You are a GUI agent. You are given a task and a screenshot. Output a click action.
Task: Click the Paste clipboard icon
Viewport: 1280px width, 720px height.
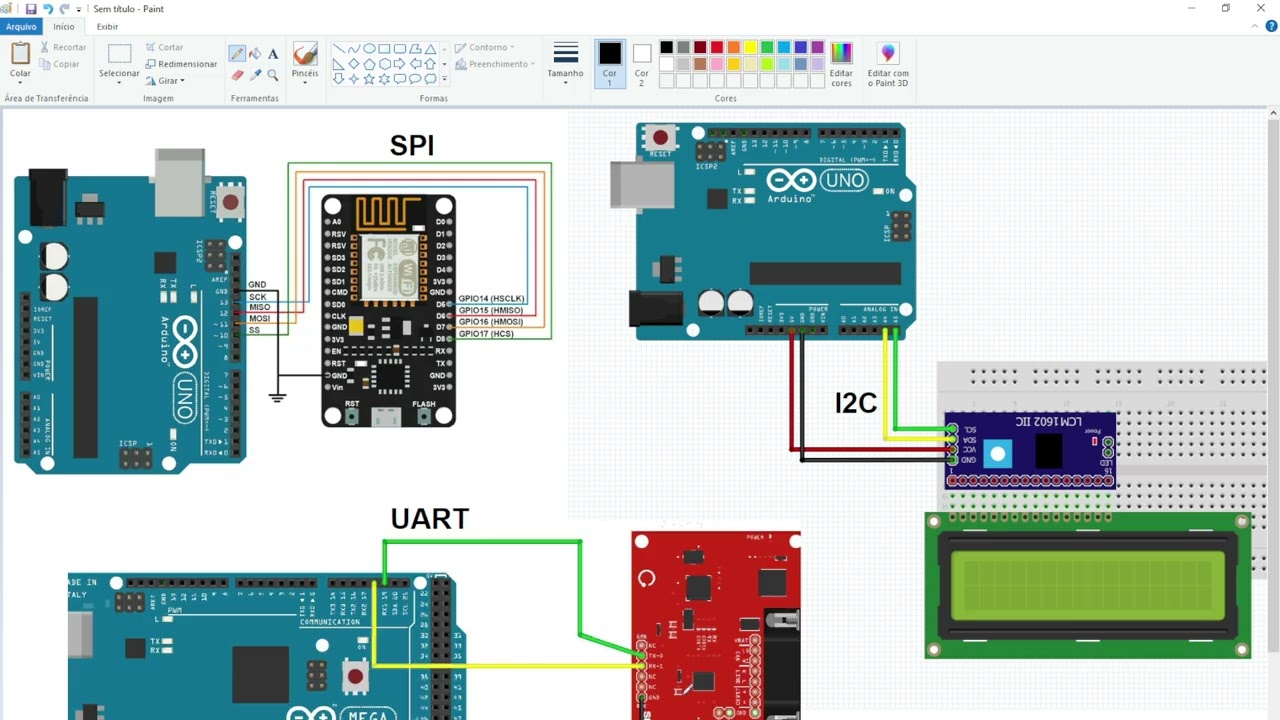pos(20,53)
